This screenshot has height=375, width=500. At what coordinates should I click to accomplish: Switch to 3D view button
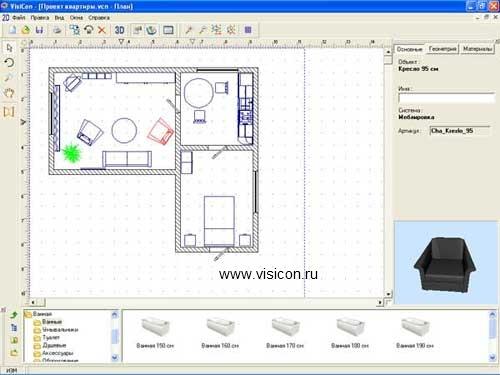click(x=119, y=30)
